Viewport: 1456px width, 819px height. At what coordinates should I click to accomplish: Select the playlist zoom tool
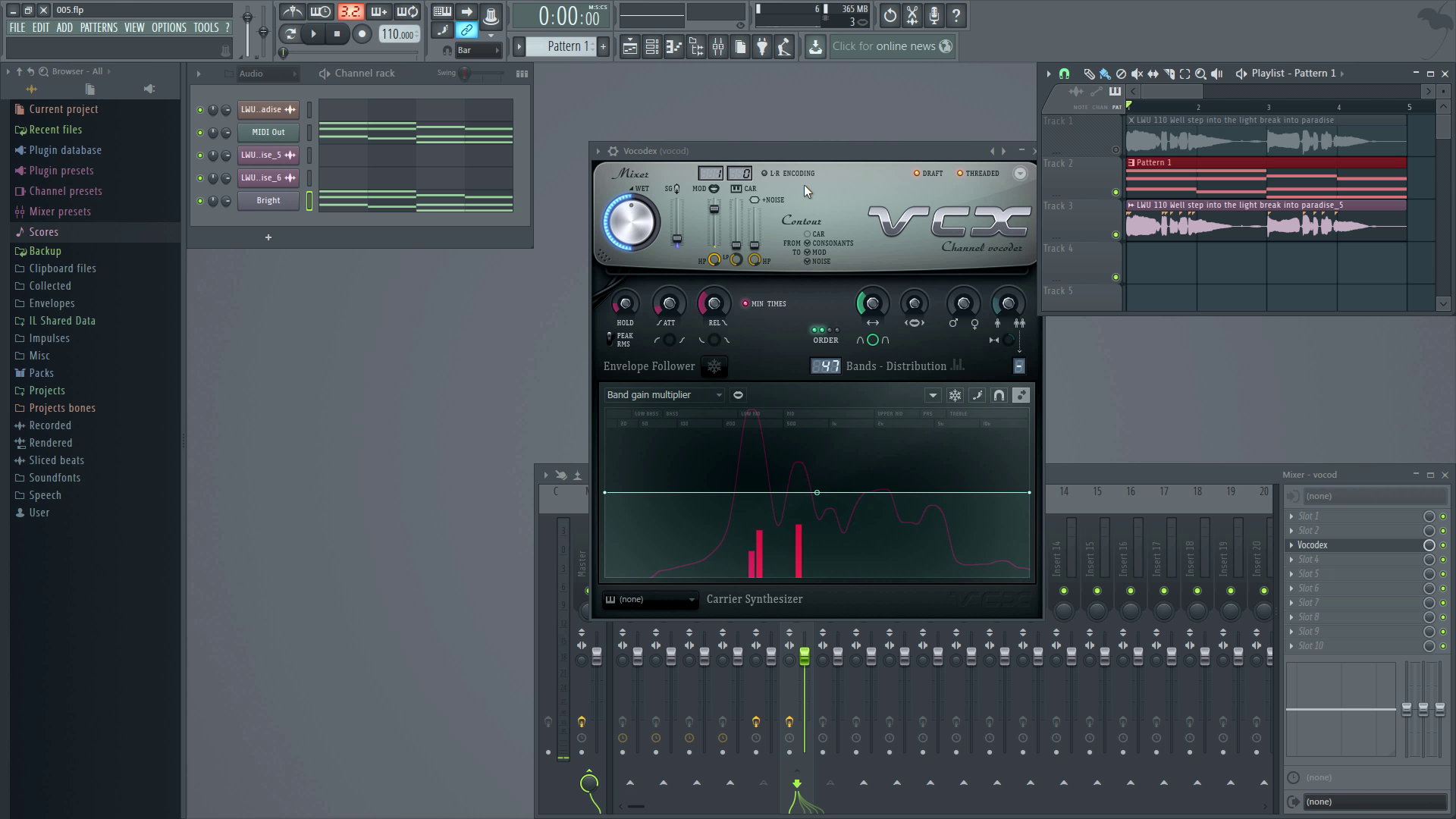pyautogui.click(x=1200, y=74)
